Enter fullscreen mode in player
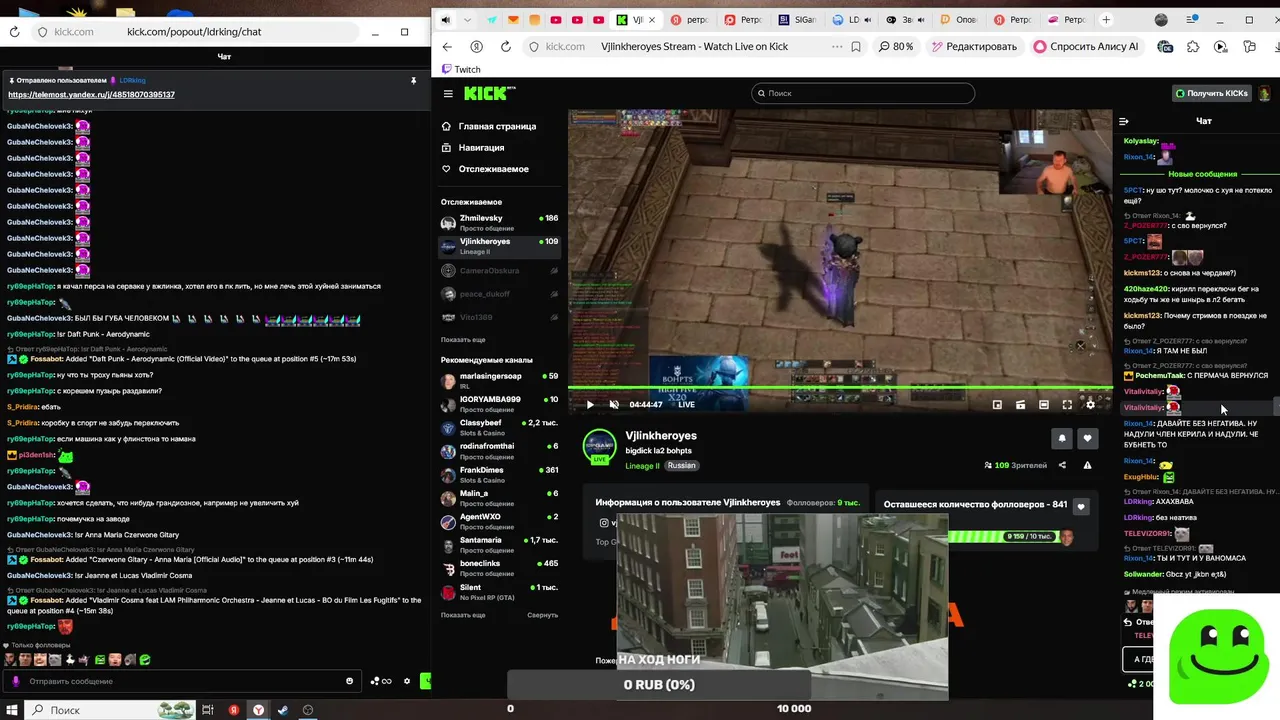This screenshot has height=720, width=1280. tap(1067, 405)
